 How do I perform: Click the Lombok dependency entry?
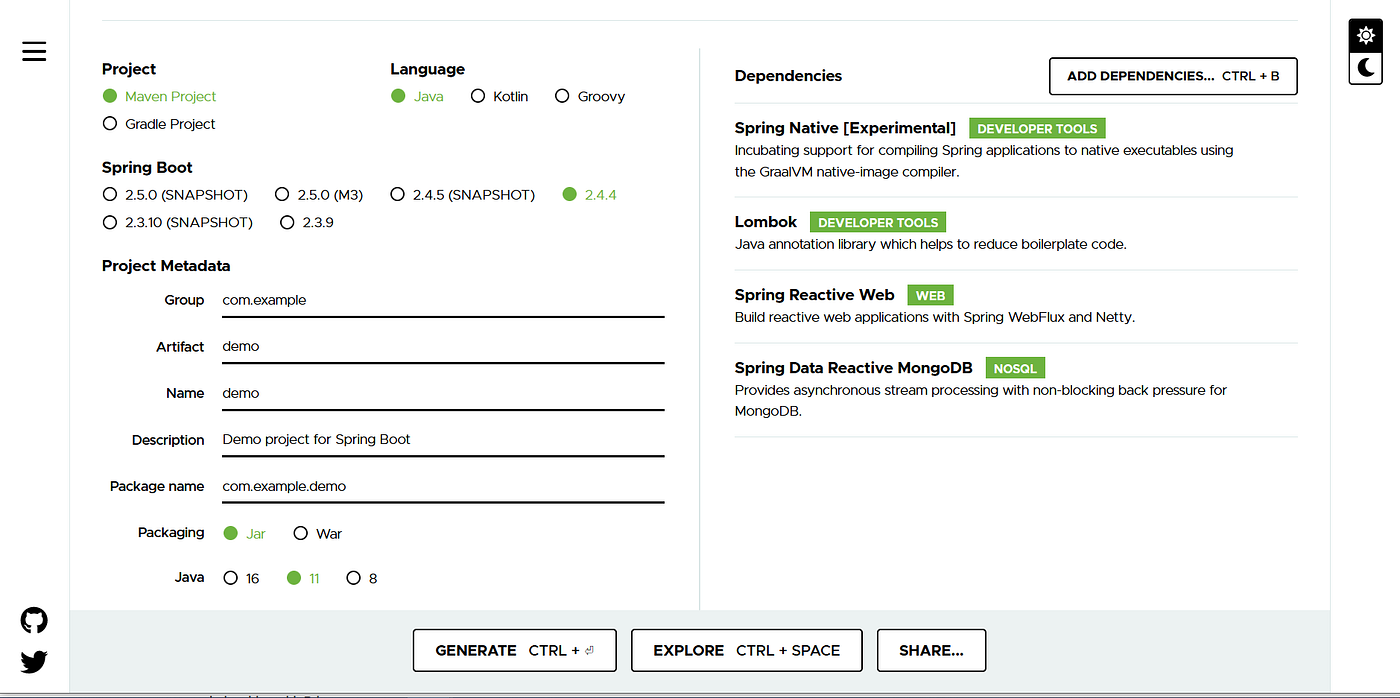(x=1016, y=234)
